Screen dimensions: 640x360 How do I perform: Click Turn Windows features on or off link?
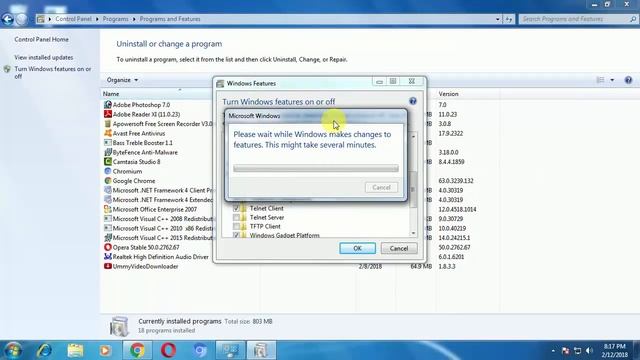pyautogui.click(x=53, y=73)
